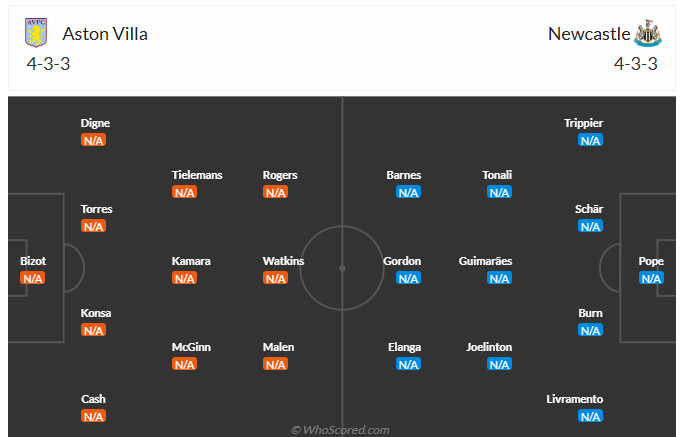Select player Tonali on the pitch

[497, 175]
